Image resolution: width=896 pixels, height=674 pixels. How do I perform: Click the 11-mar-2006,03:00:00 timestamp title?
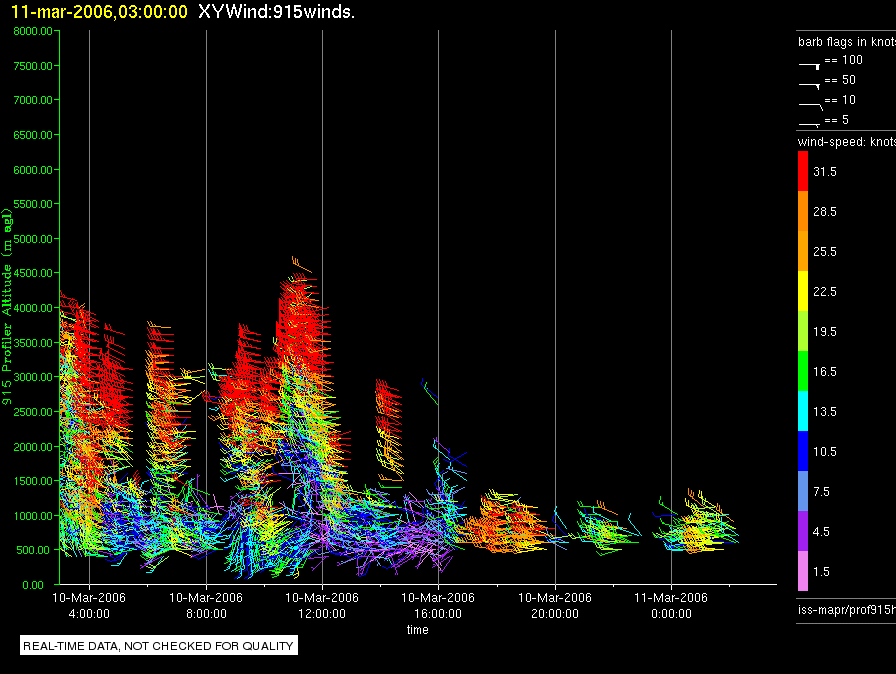(99, 11)
